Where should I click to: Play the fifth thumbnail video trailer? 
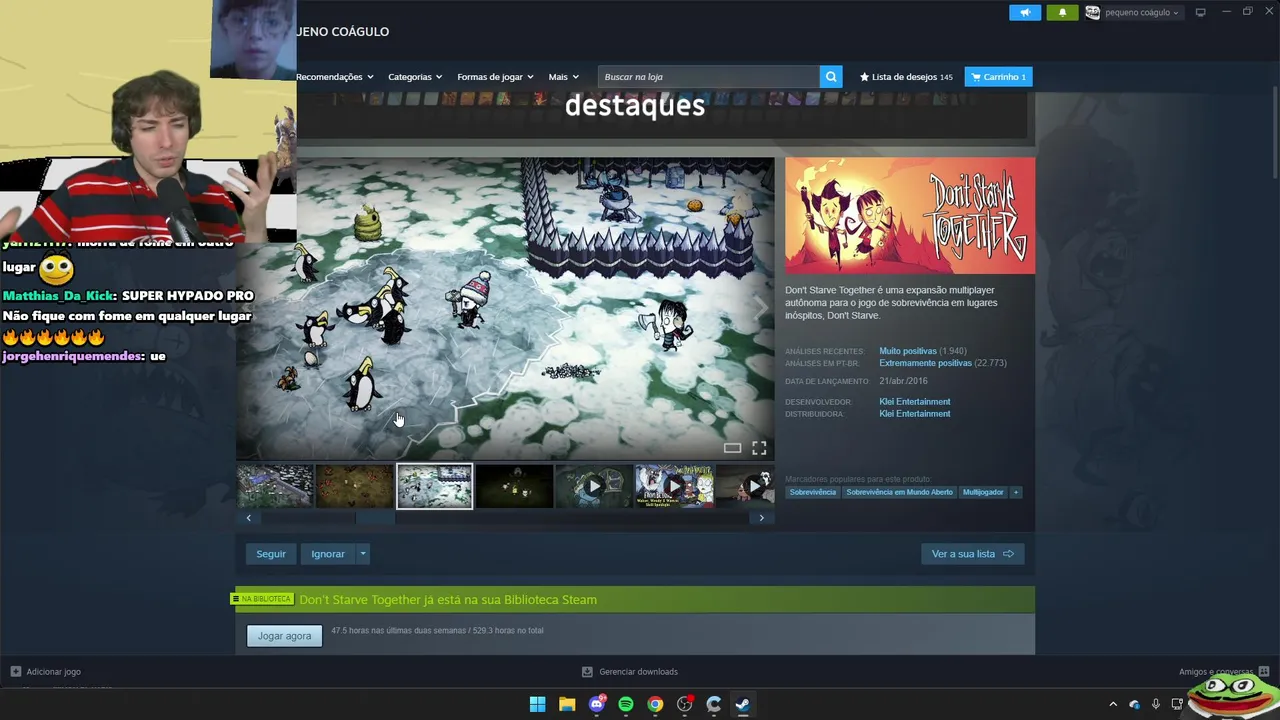[x=594, y=486]
